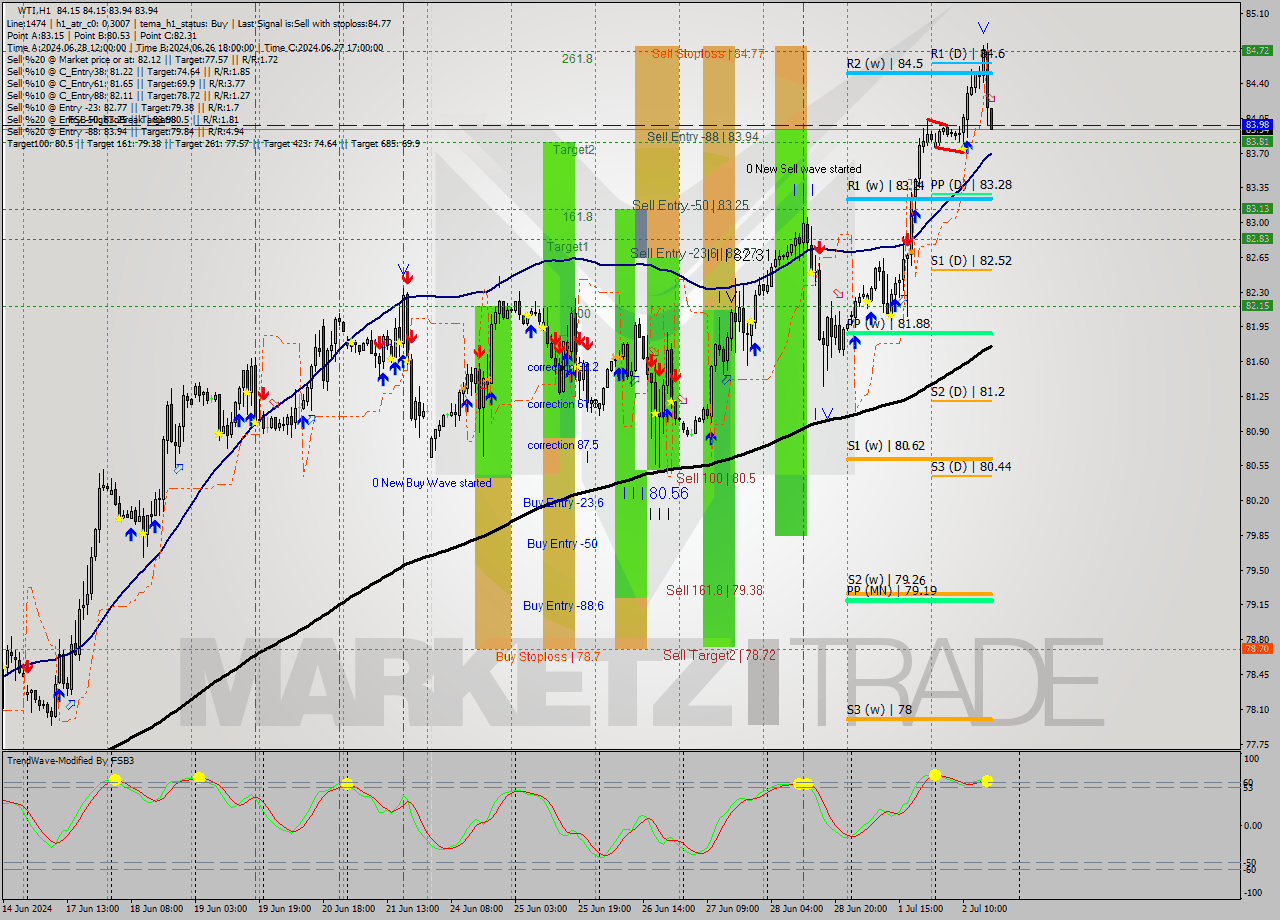Viewport: 1280px width, 920px height.
Task: Click the green 84.72 price tag on the price axis
Action: tap(1257, 50)
